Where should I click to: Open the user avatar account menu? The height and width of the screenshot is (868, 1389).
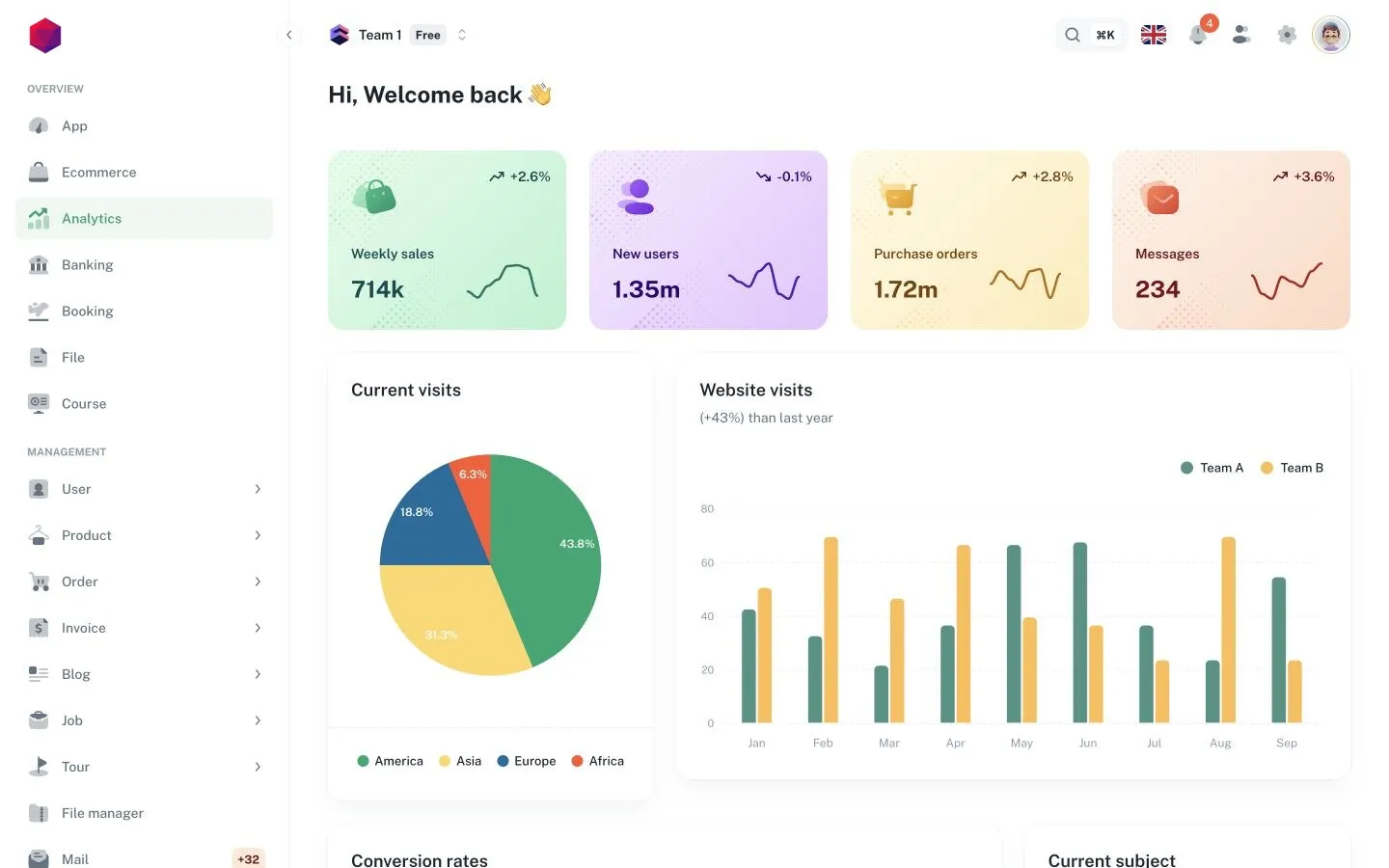click(1331, 35)
